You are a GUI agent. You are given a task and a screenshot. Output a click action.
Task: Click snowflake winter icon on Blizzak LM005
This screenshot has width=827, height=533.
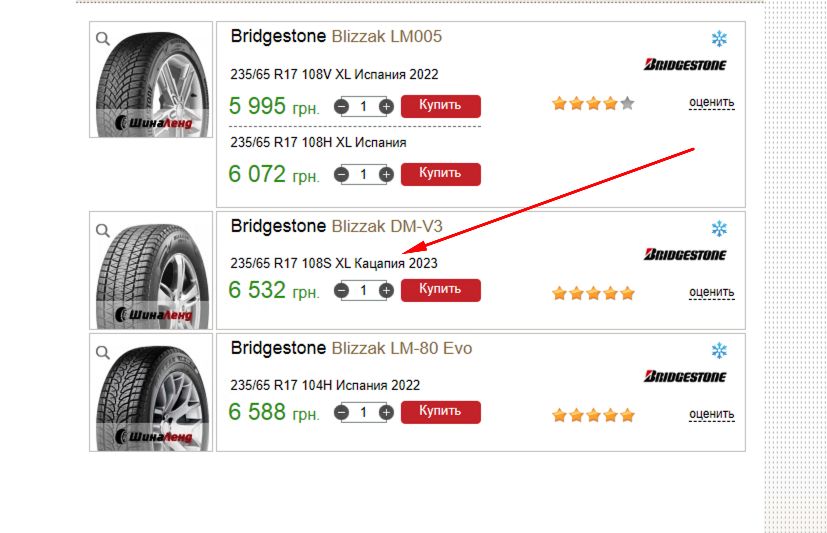coord(719,38)
